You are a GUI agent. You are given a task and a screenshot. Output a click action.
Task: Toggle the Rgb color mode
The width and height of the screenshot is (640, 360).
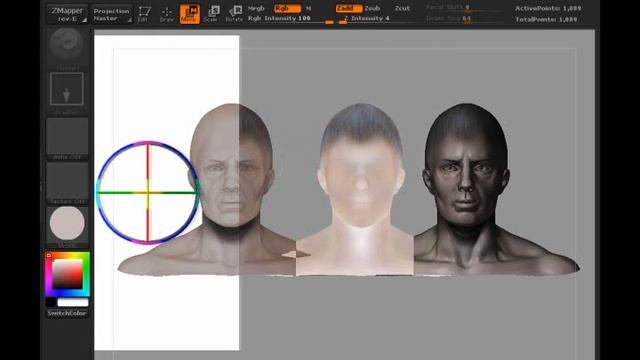tap(287, 8)
